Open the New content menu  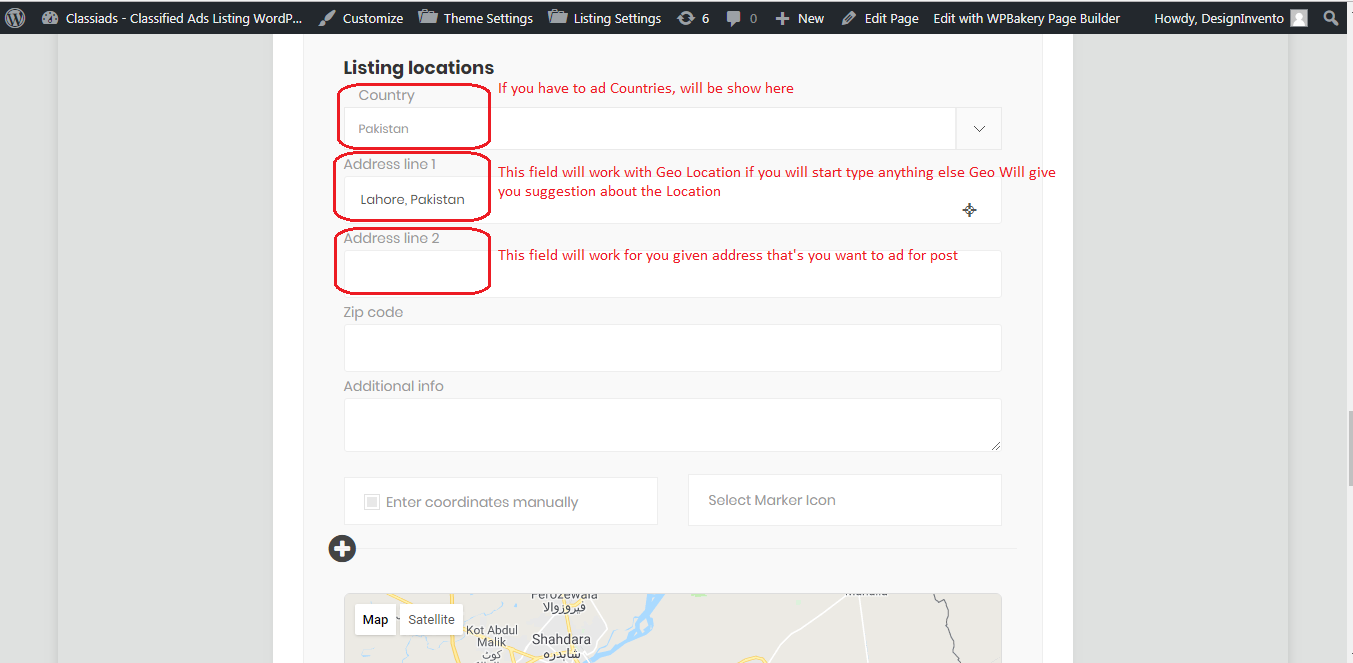(x=799, y=18)
